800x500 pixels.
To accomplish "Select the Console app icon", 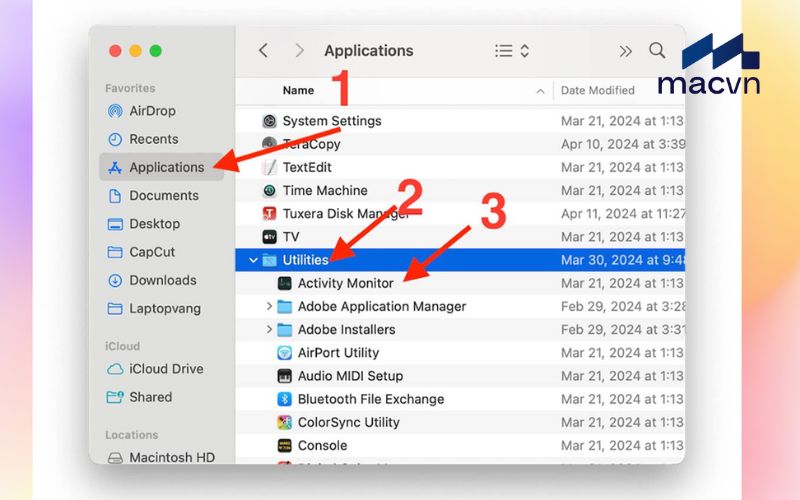I will [285, 445].
